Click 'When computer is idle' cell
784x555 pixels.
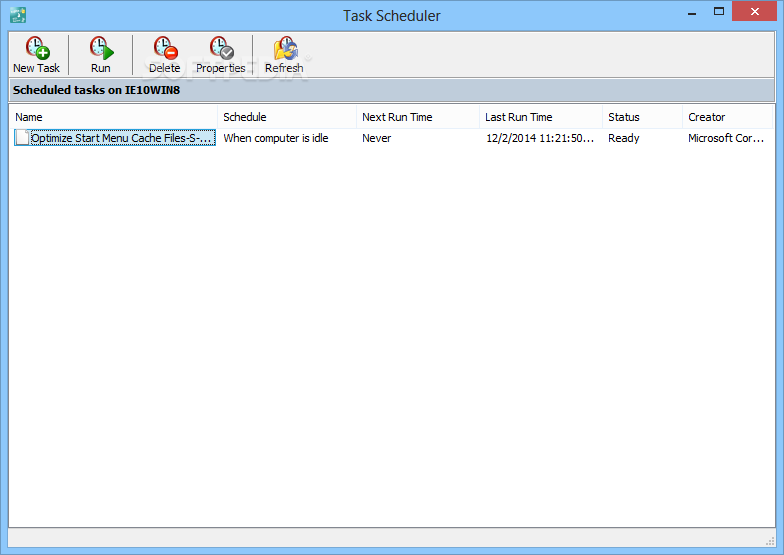pyautogui.click(x=276, y=138)
